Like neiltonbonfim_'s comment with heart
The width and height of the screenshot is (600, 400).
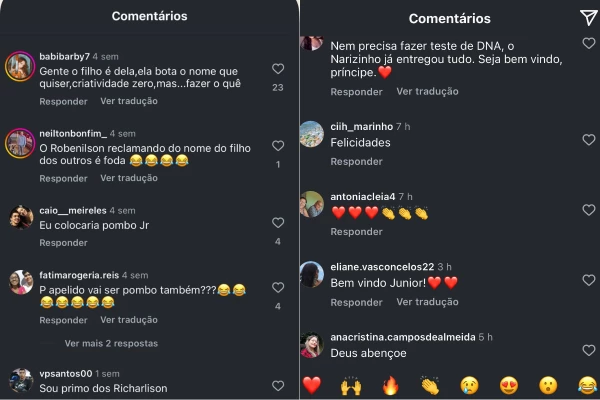tap(278, 146)
